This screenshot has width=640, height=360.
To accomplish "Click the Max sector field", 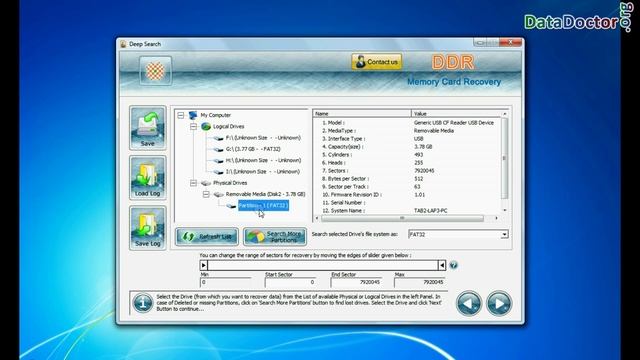I will tap(419, 282).
